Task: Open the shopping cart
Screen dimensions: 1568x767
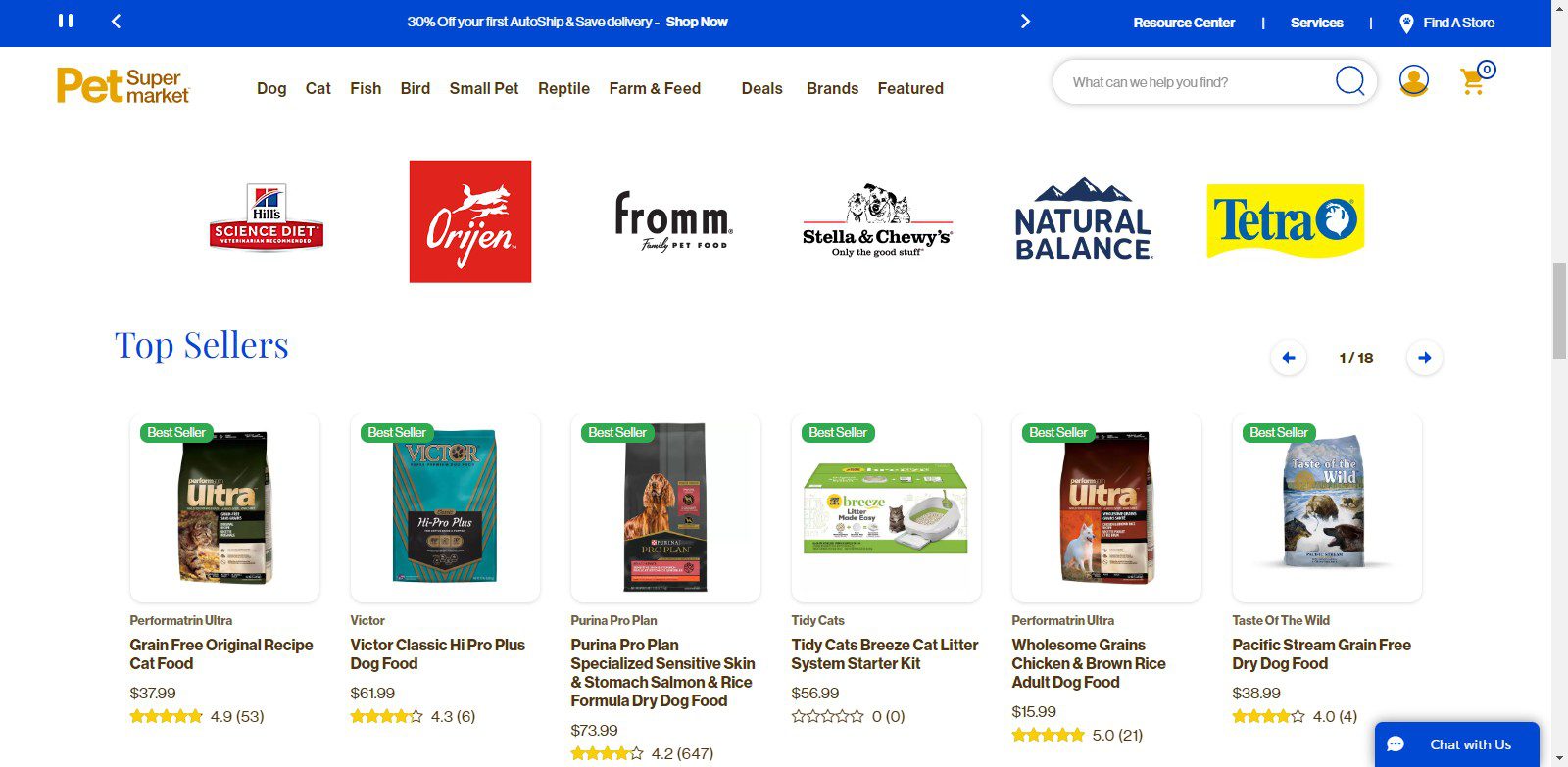Action: [x=1475, y=79]
